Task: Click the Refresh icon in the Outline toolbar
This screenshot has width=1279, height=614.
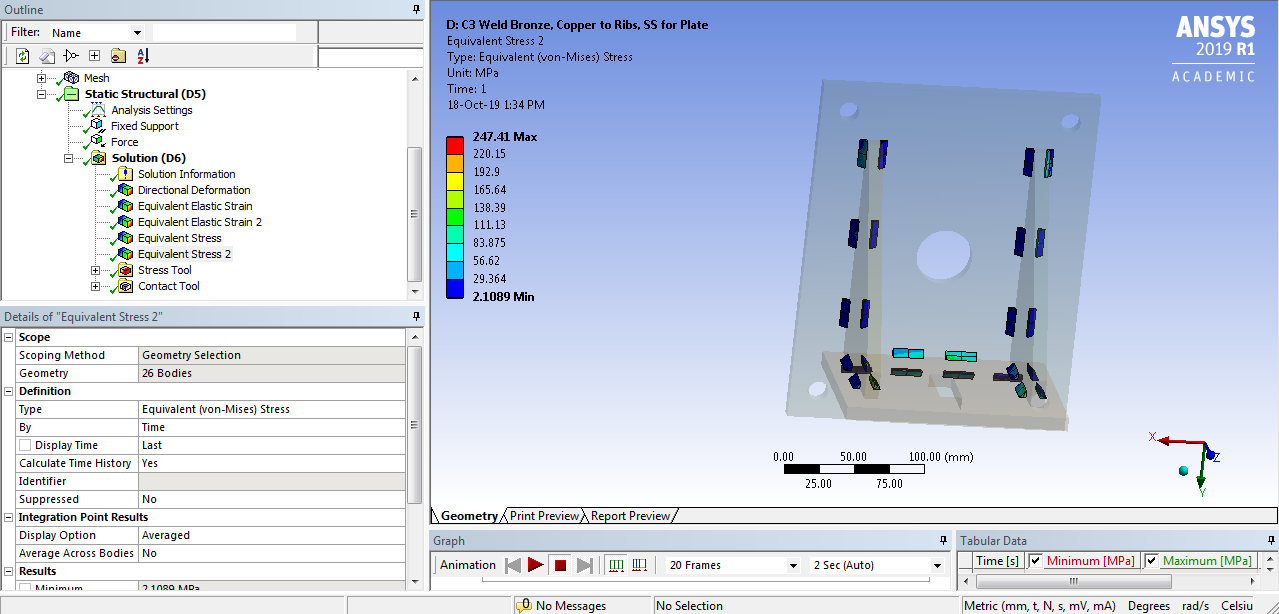Action: (x=22, y=55)
